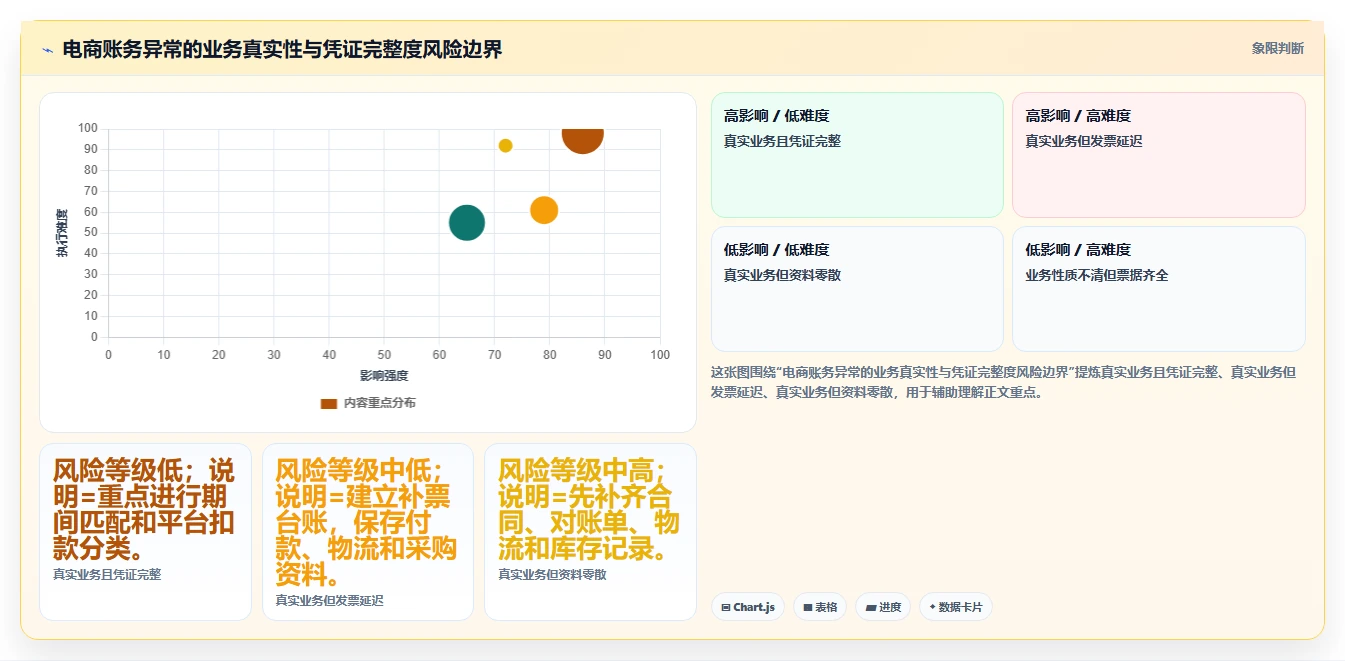Viewport: 1345px width, 661px height.
Task: Click the icon in 进度 tag
Action: coord(871,607)
